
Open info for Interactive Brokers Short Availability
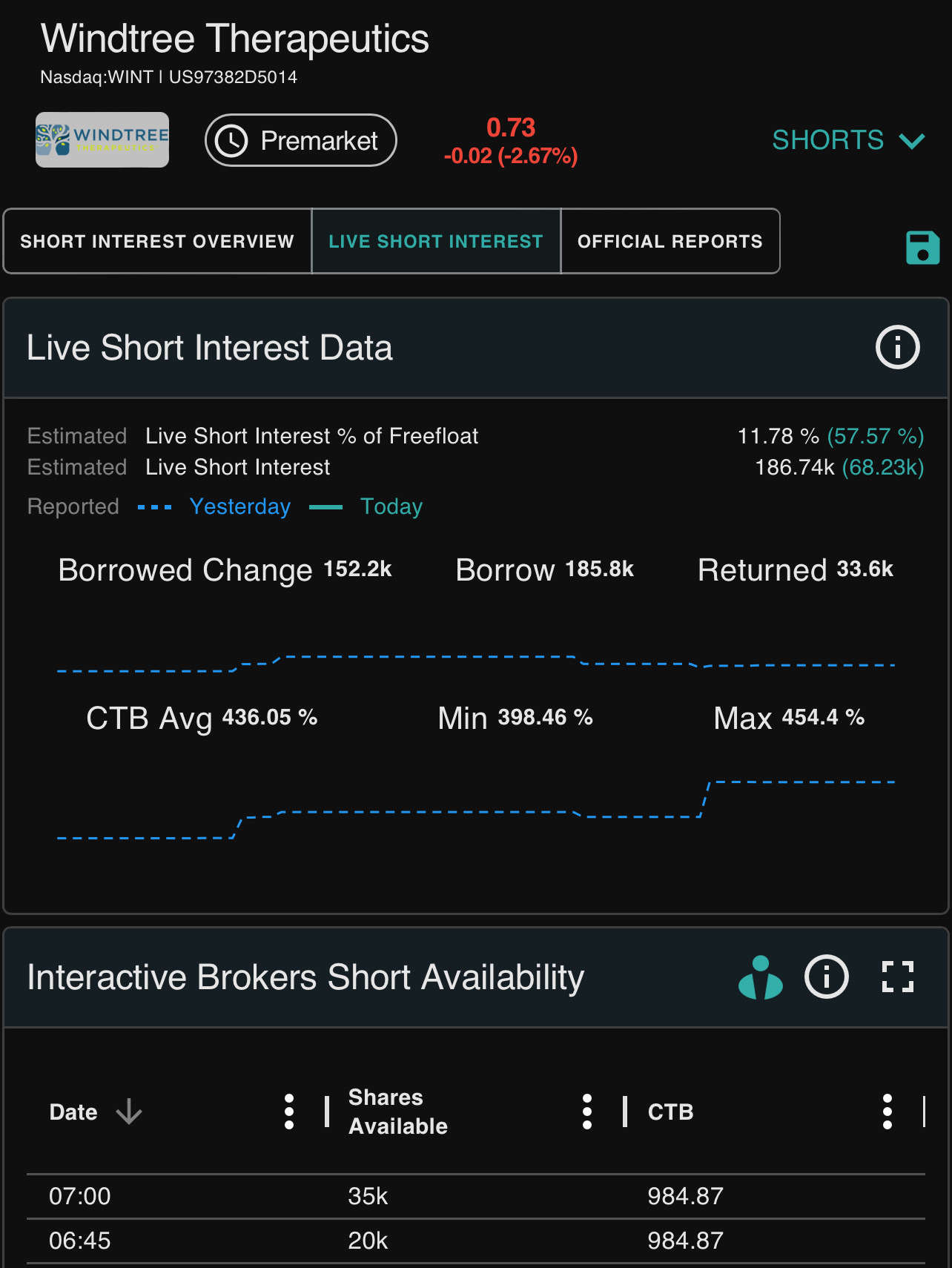coord(826,977)
